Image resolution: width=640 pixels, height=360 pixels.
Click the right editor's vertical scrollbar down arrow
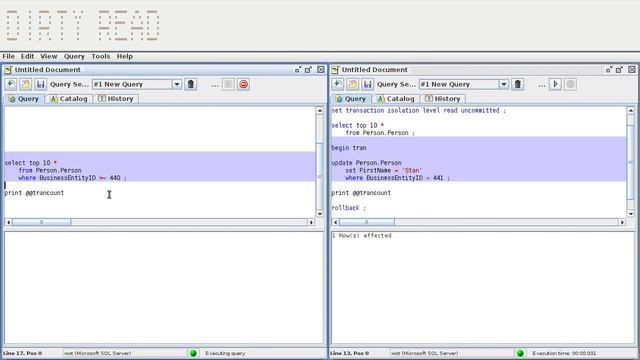(x=631, y=214)
